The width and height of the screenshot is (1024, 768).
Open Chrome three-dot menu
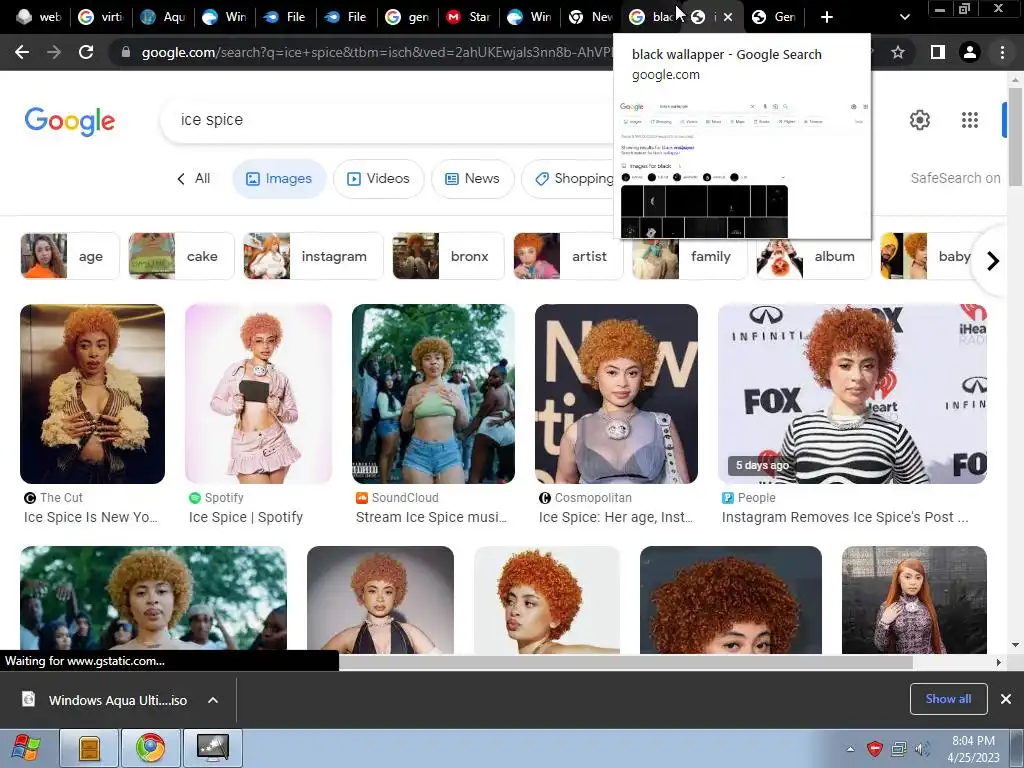pos(1002,52)
